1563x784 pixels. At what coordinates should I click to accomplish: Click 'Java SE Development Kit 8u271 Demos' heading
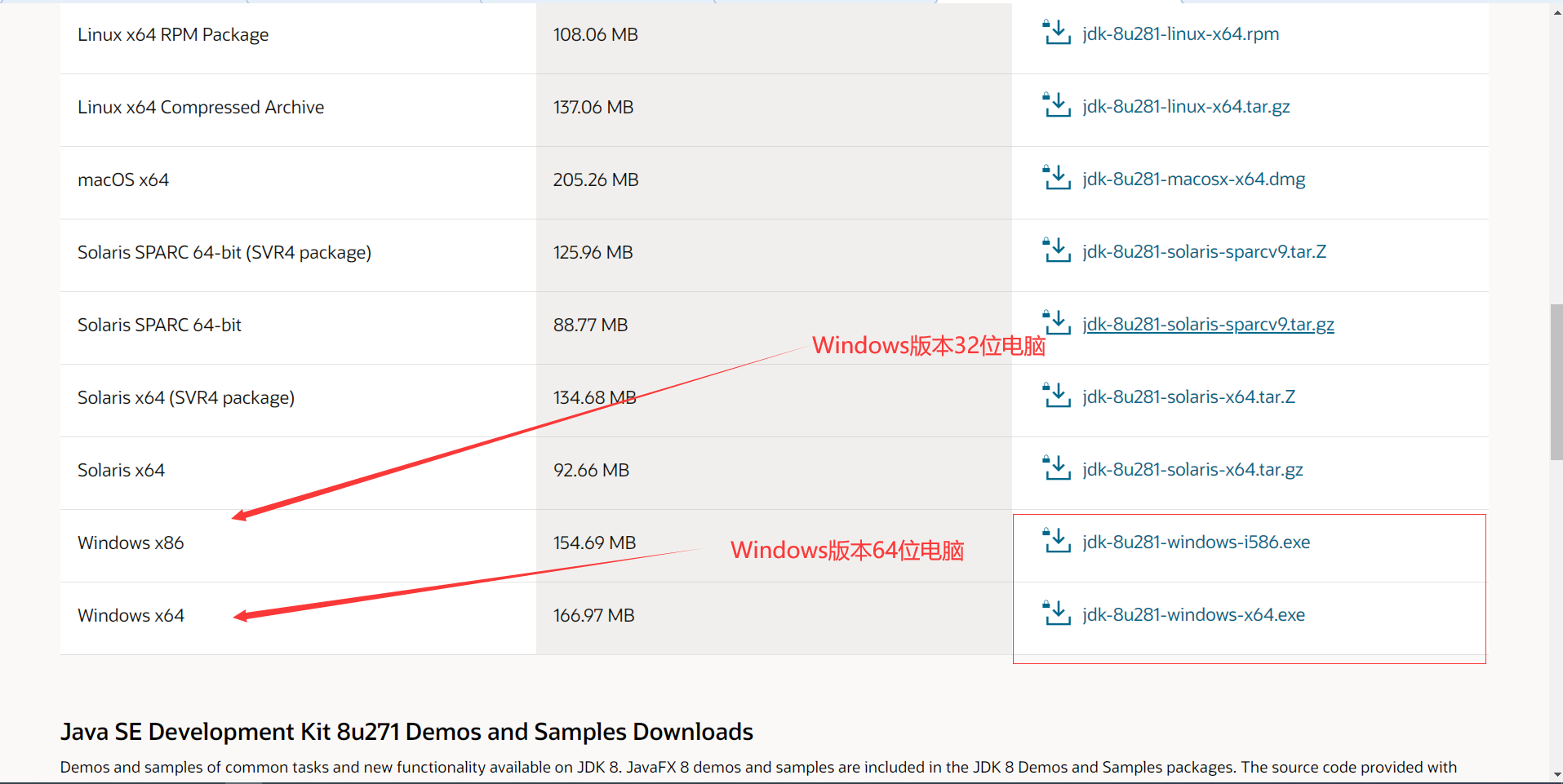[406, 732]
